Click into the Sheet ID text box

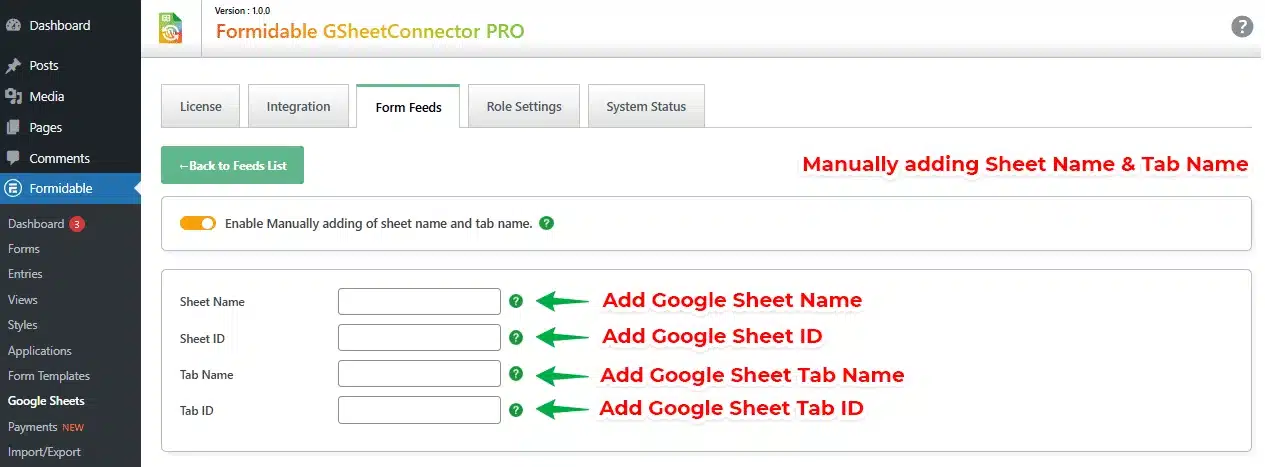pyautogui.click(x=419, y=338)
